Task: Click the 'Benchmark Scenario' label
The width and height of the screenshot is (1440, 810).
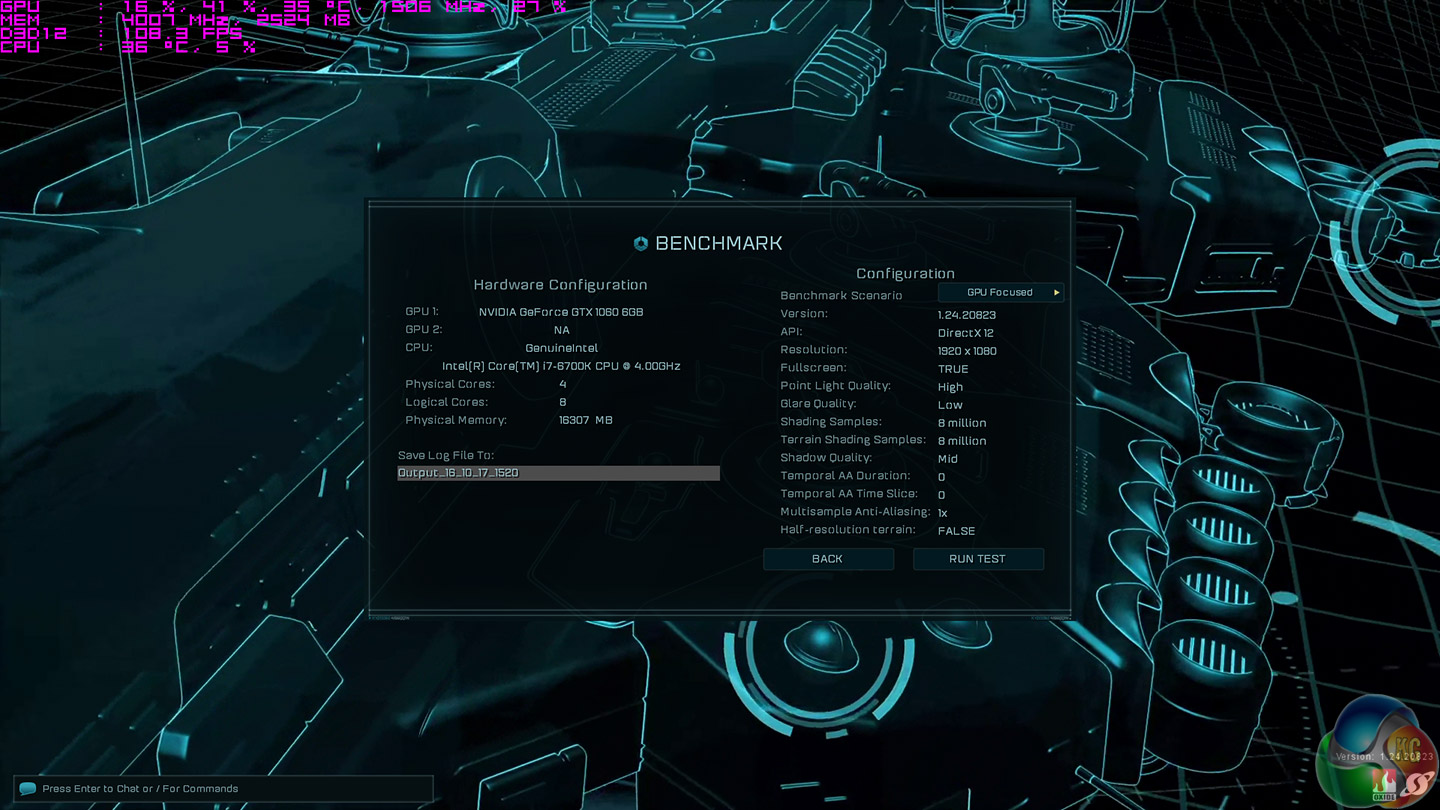Action: click(x=841, y=295)
